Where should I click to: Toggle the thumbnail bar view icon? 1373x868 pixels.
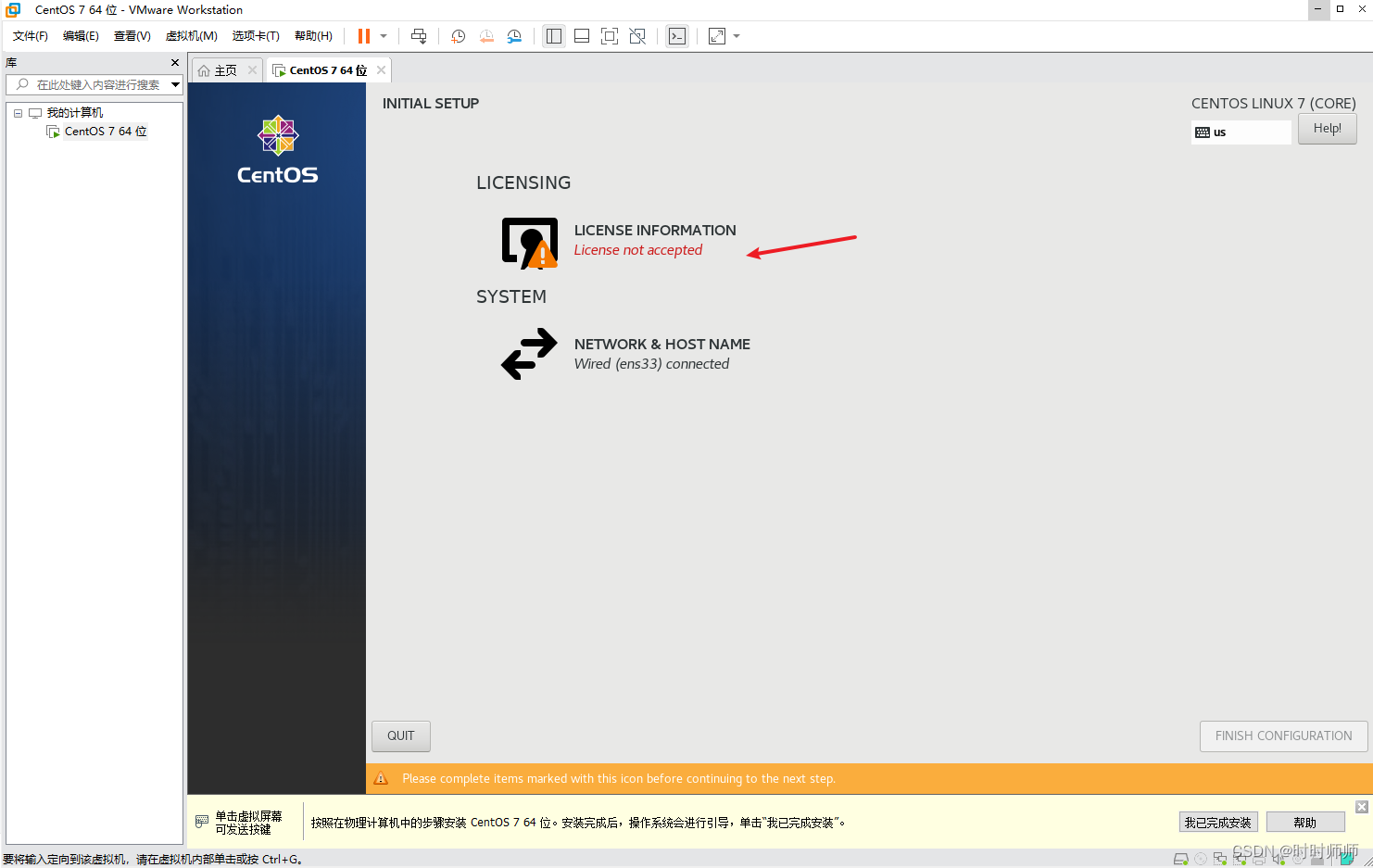[x=582, y=36]
